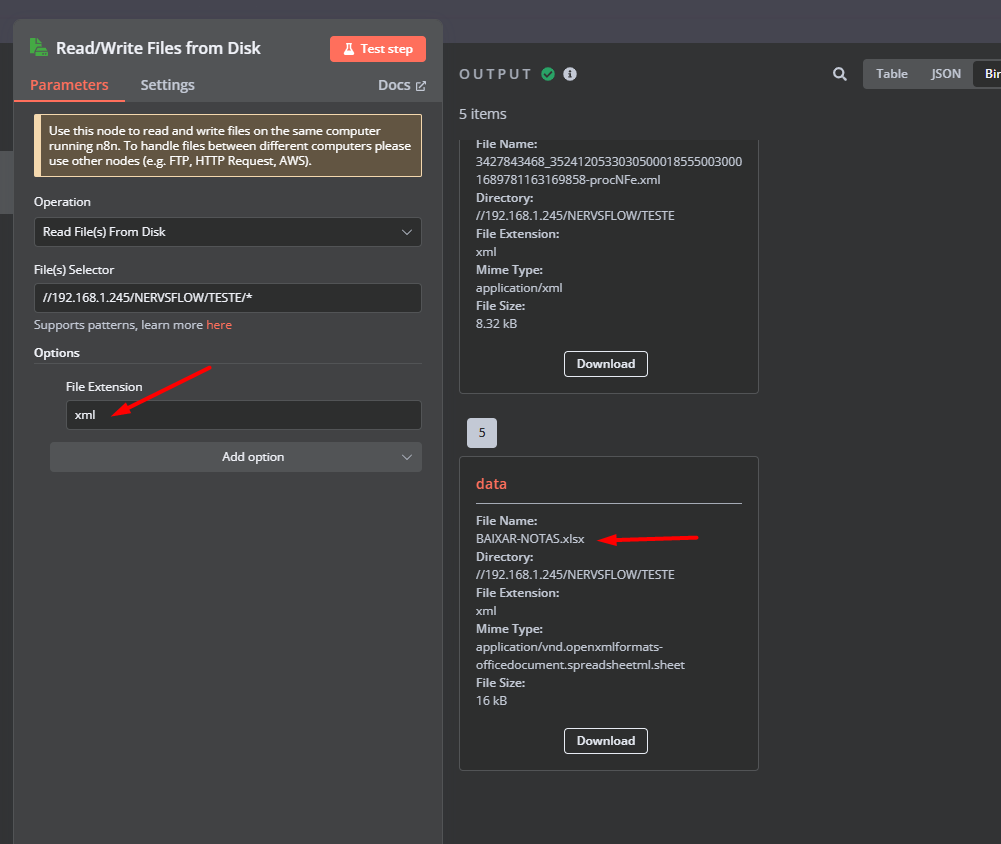Switch output view to JSON
The image size is (1001, 844).
click(x=946, y=74)
